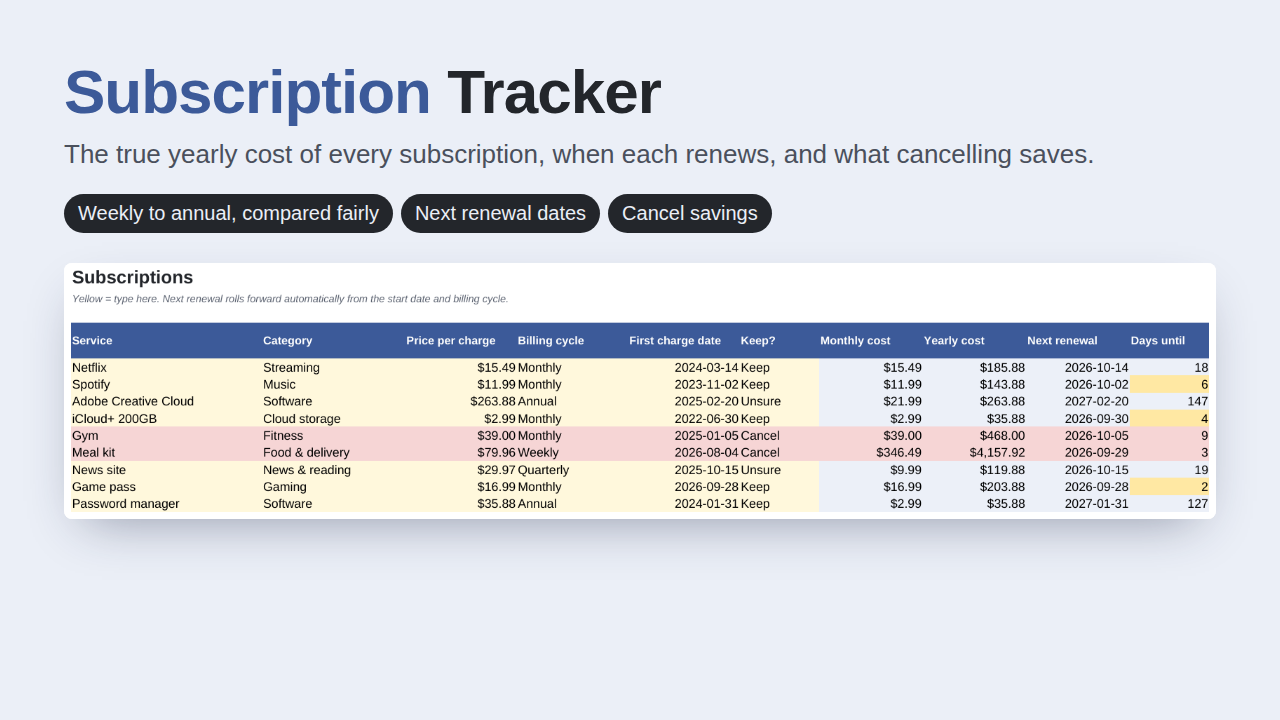This screenshot has height=720, width=1280.
Task: Click the 'Cancel' status for Gym
Action: [x=779, y=436]
